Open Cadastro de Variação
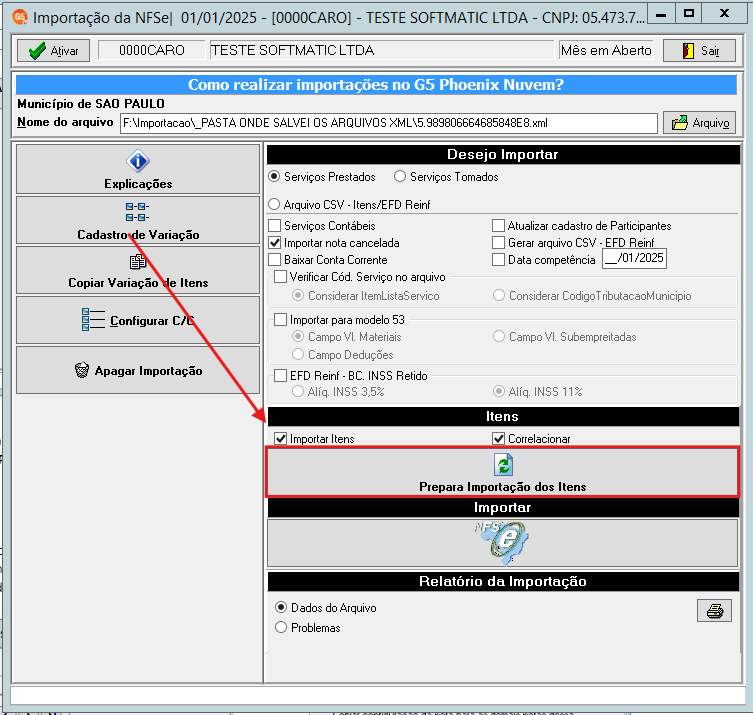The width and height of the screenshot is (753, 715). [x=138, y=220]
